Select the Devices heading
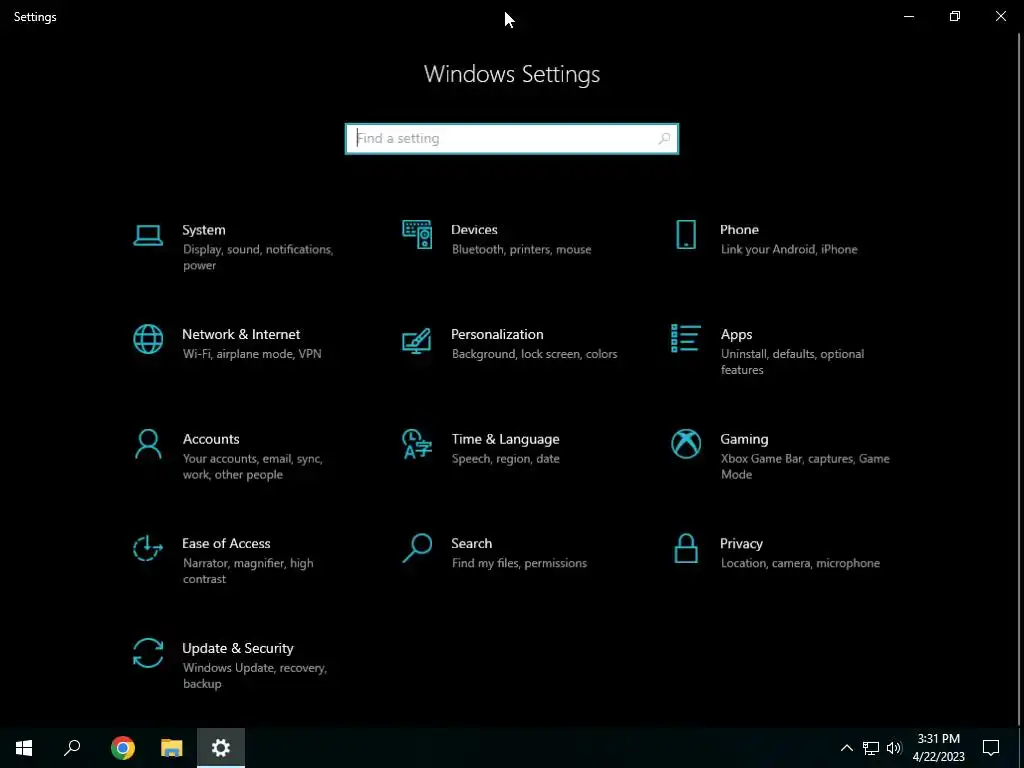This screenshot has height=768, width=1024. 474,230
